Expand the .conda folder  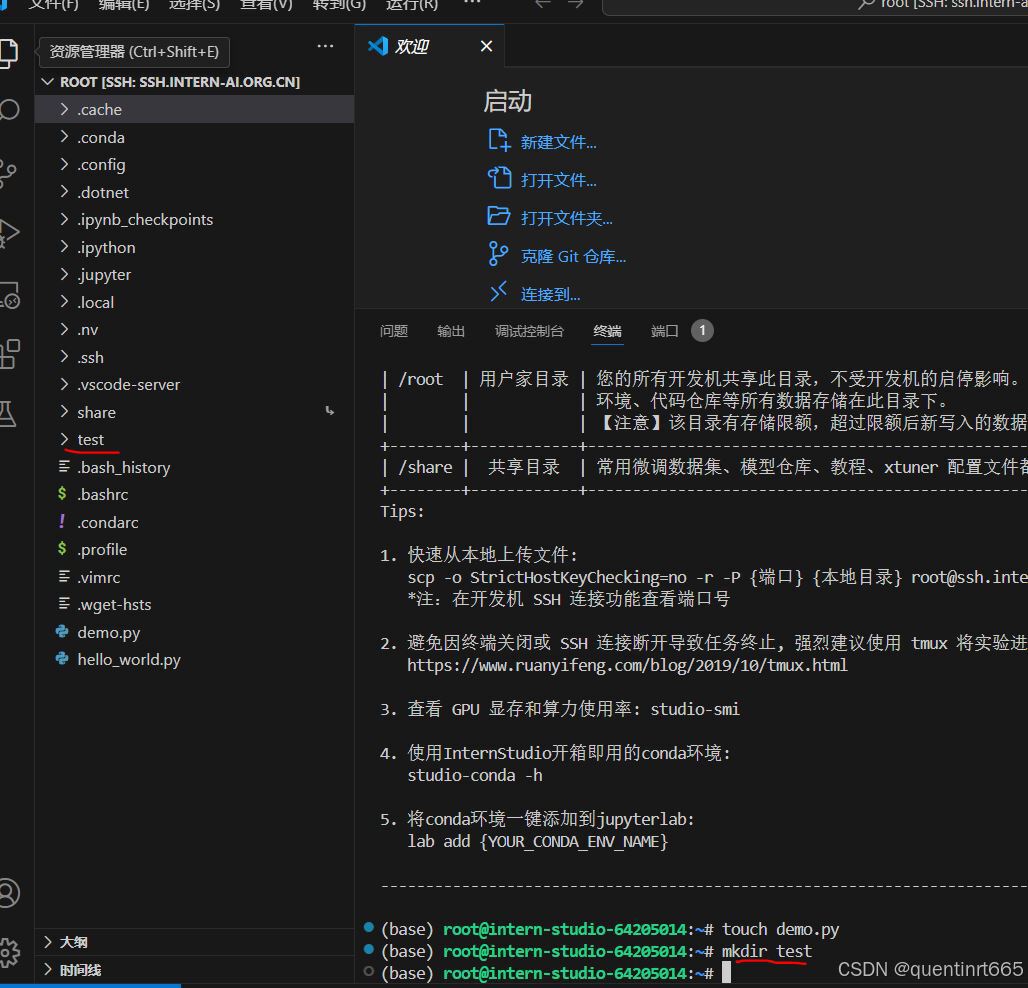click(194, 137)
